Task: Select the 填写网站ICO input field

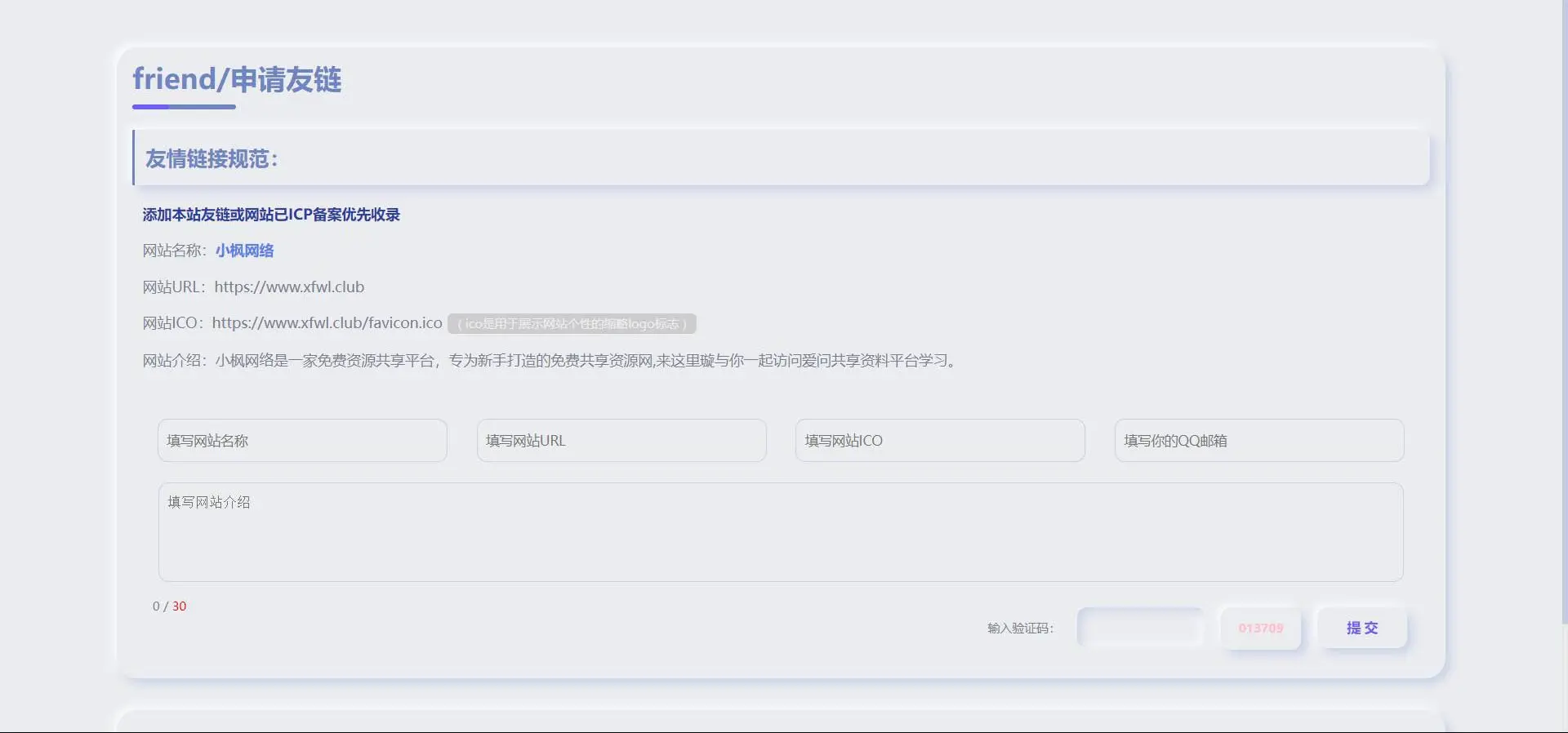Action: point(940,441)
